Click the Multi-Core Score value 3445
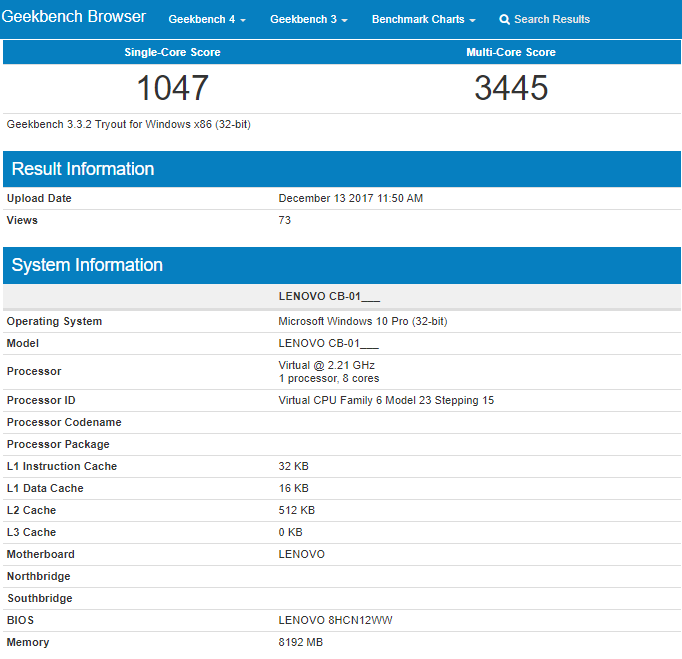This screenshot has height=659, width=682. coord(511,88)
